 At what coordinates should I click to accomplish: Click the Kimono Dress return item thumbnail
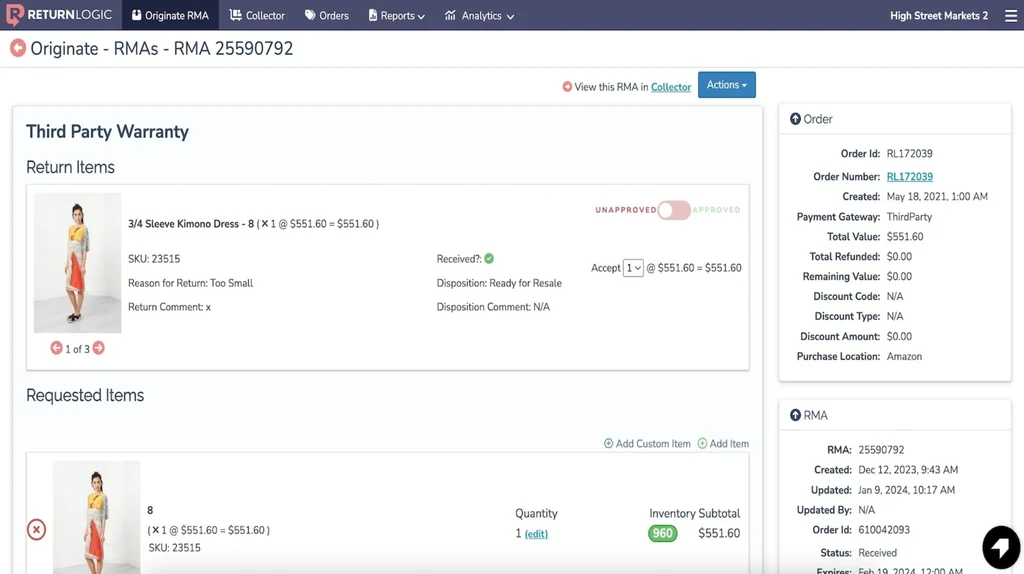point(77,263)
